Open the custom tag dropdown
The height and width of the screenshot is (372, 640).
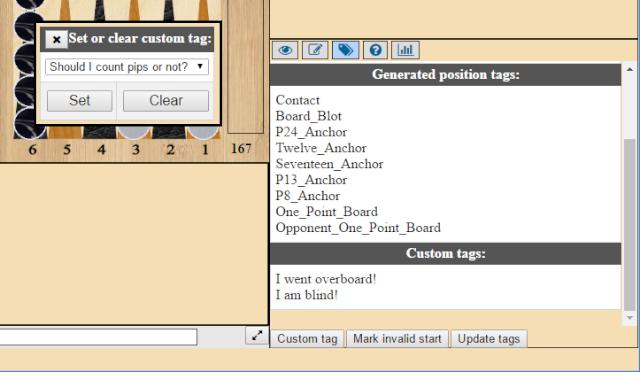pos(127,67)
